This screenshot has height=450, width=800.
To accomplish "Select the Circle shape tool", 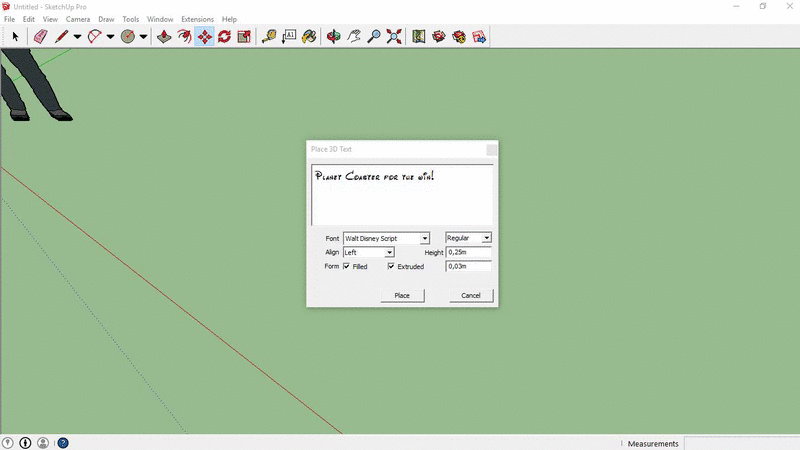I will [128, 36].
